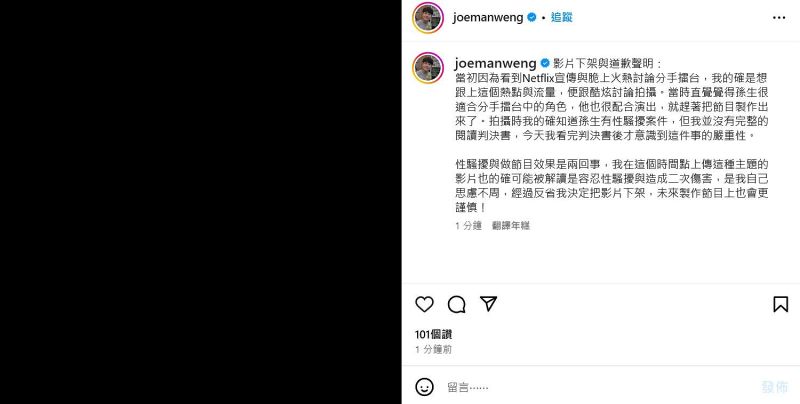Click the header profile avatar
This screenshot has height=404, width=800.
point(428,18)
